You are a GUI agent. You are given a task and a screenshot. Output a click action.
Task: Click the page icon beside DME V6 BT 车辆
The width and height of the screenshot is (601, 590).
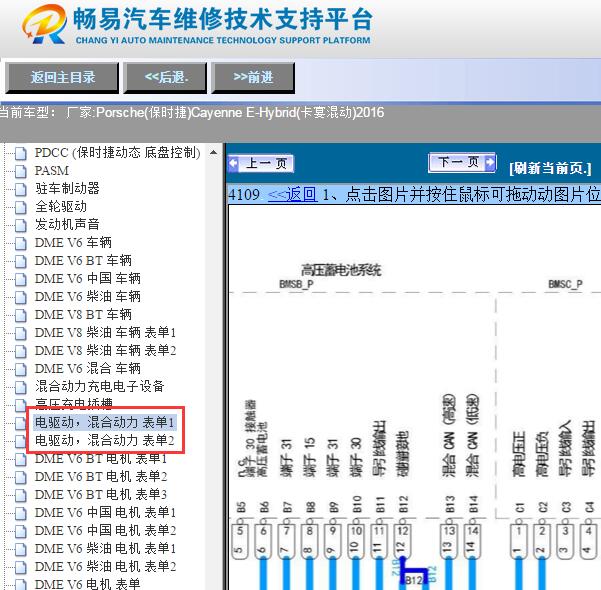click(x=21, y=262)
